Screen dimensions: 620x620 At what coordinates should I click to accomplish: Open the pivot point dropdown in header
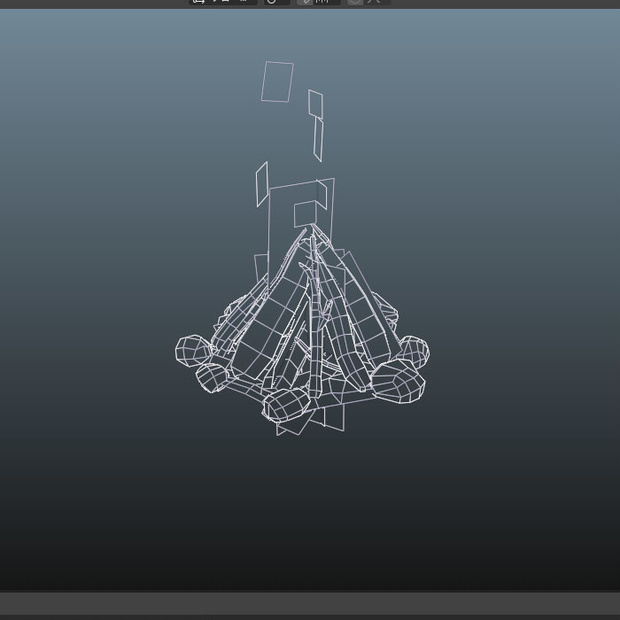pyautogui.click(x=276, y=2)
